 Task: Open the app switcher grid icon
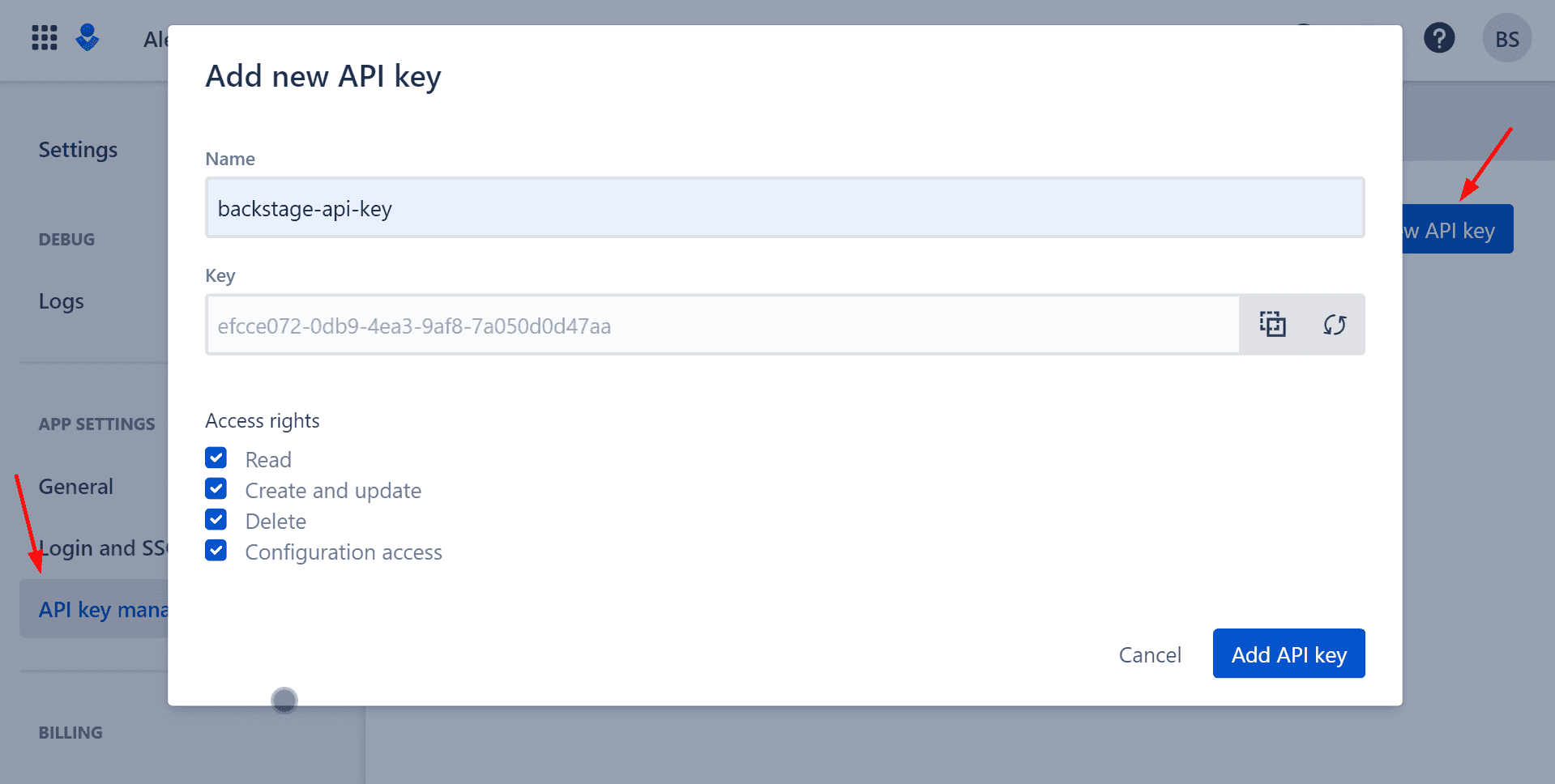click(45, 38)
